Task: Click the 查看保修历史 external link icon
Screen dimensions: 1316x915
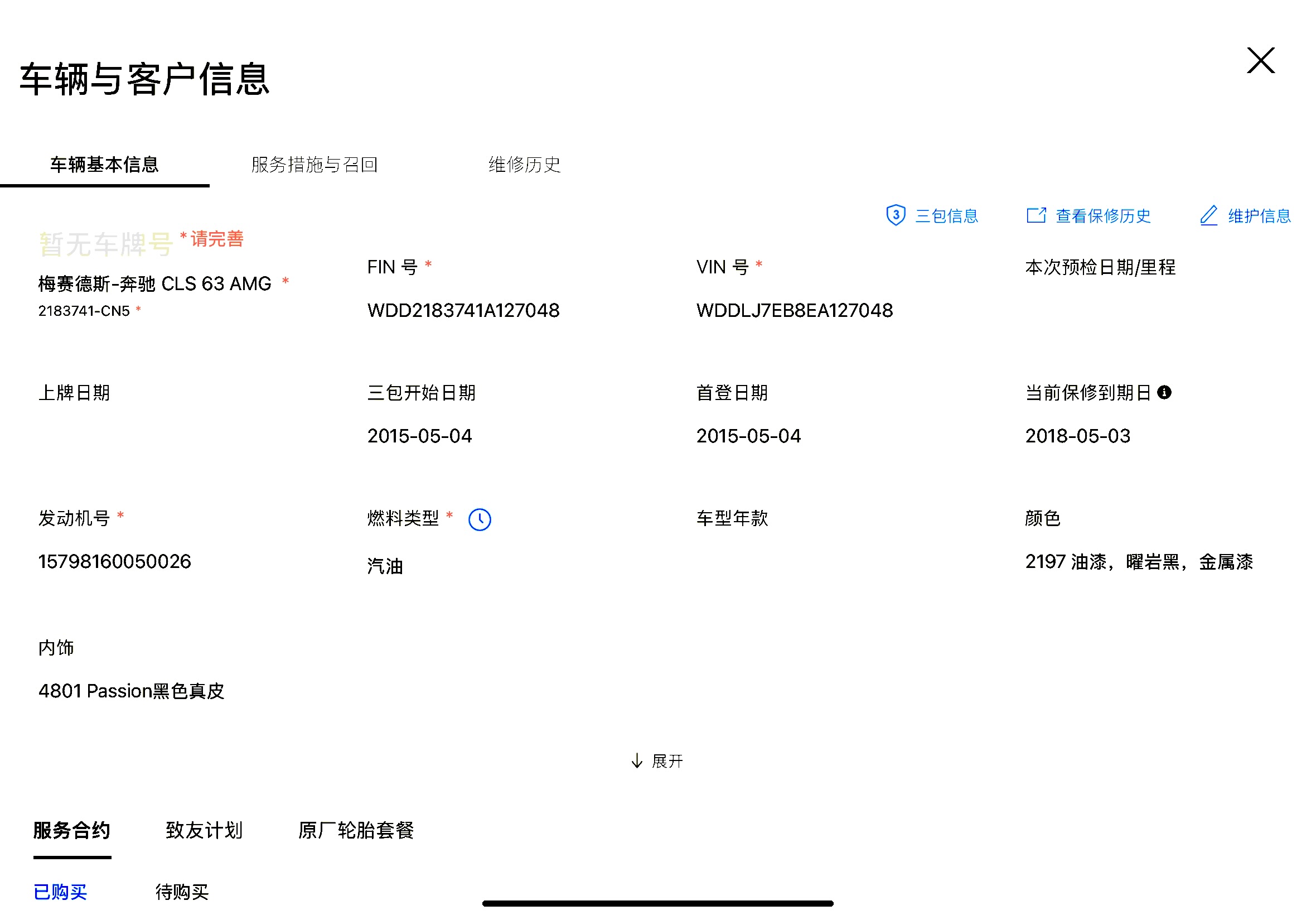Action: click(x=1036, y=215)
